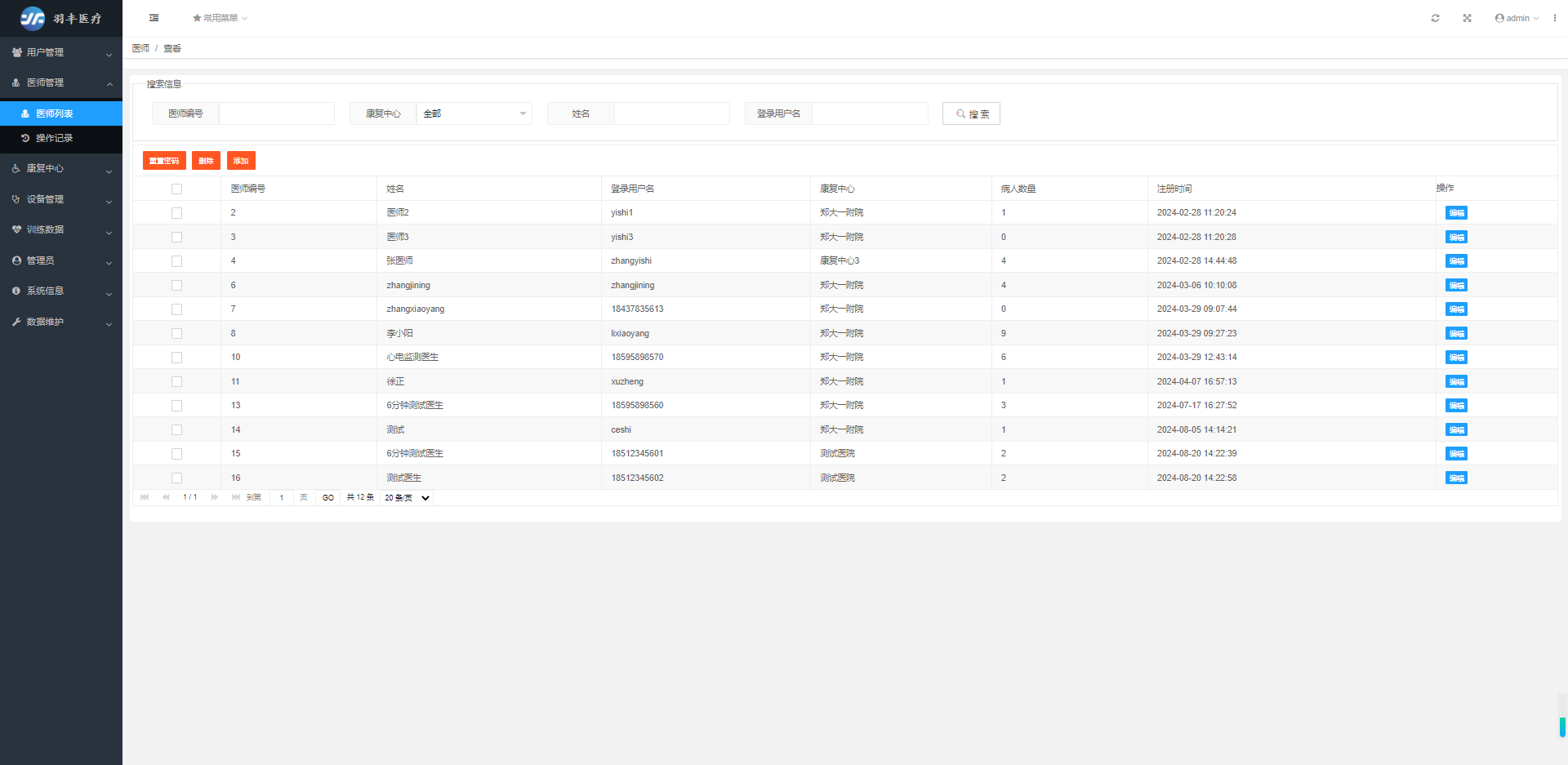The height and width of the screenshot is (765, 1568).
Task: Open the 20条/页 page size dropdown
Action: 406,498
